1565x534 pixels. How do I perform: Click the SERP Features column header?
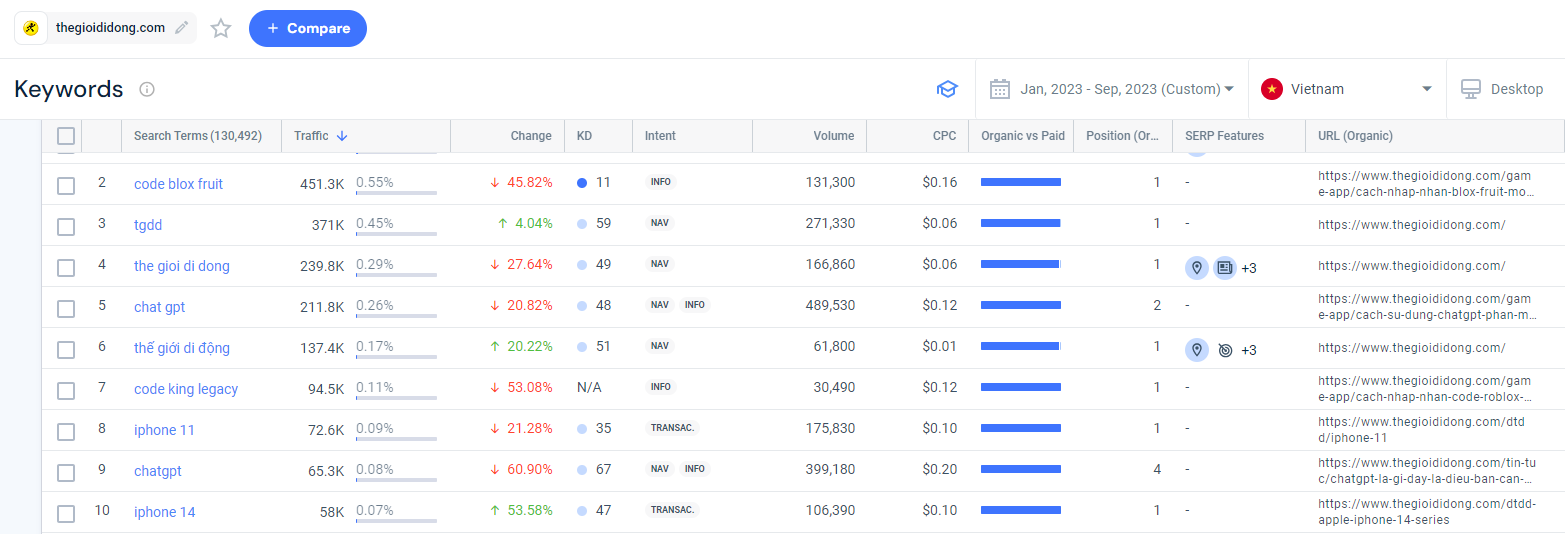point(1224,136)
